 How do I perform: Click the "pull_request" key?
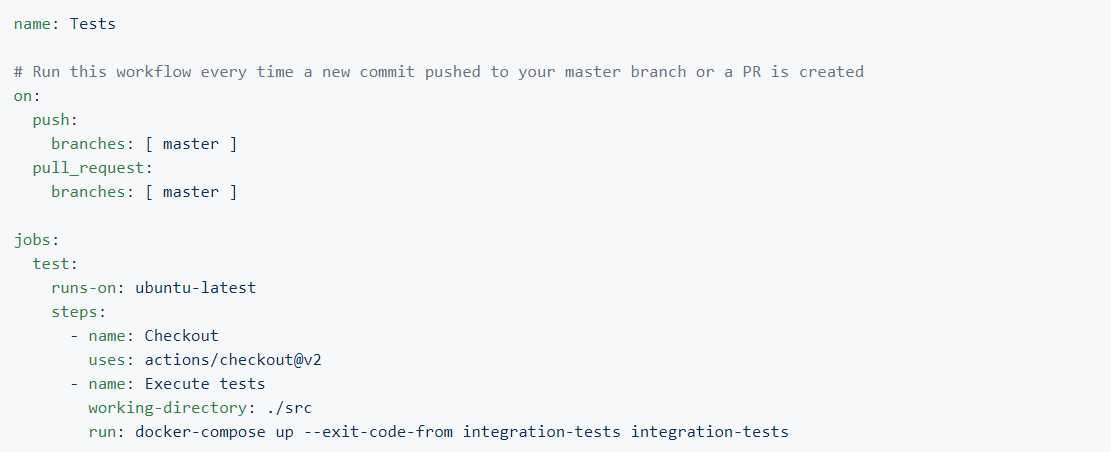pos(88,167)
